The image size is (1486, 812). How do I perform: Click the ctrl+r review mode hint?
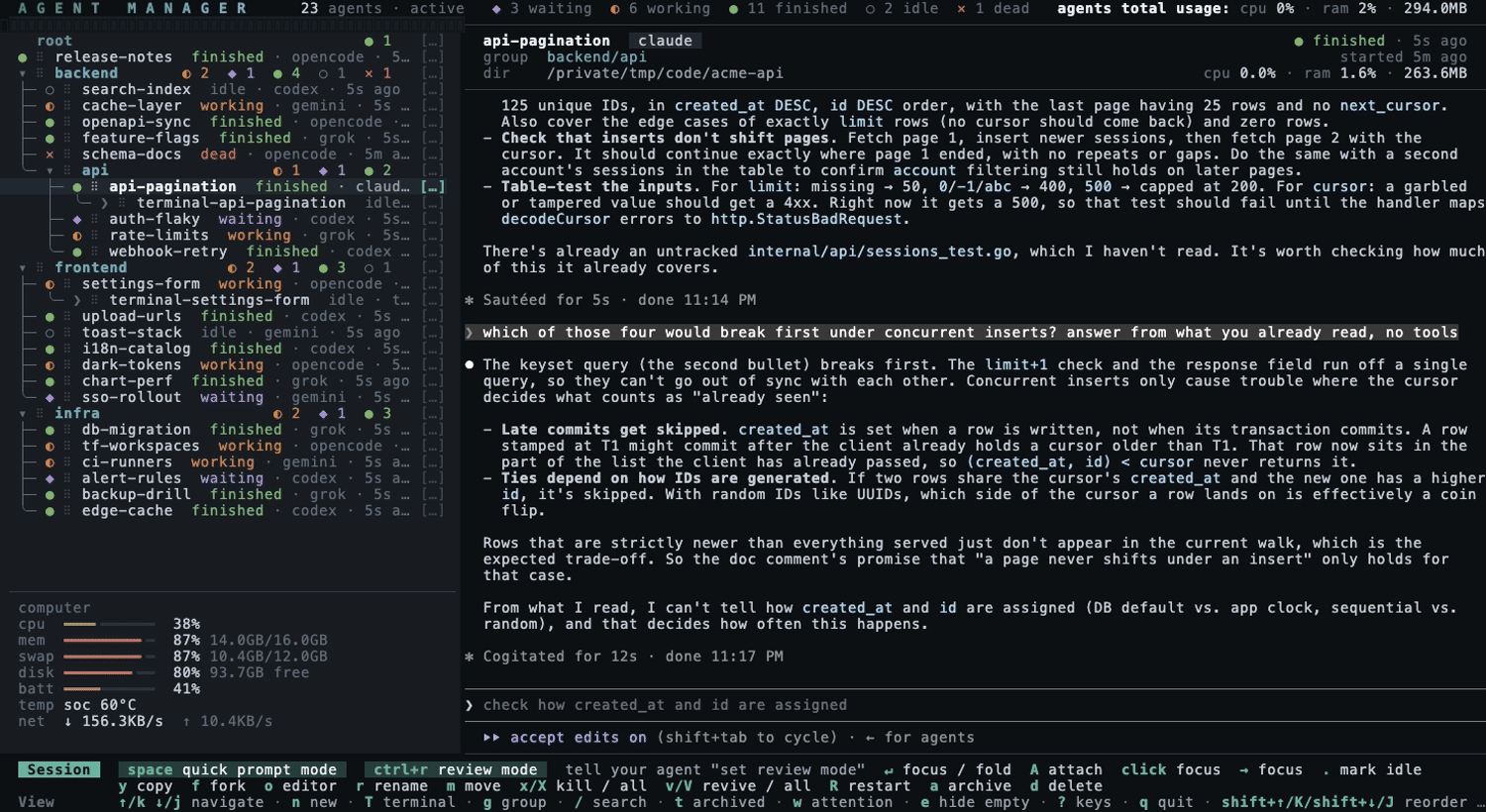tap(455, 769)
